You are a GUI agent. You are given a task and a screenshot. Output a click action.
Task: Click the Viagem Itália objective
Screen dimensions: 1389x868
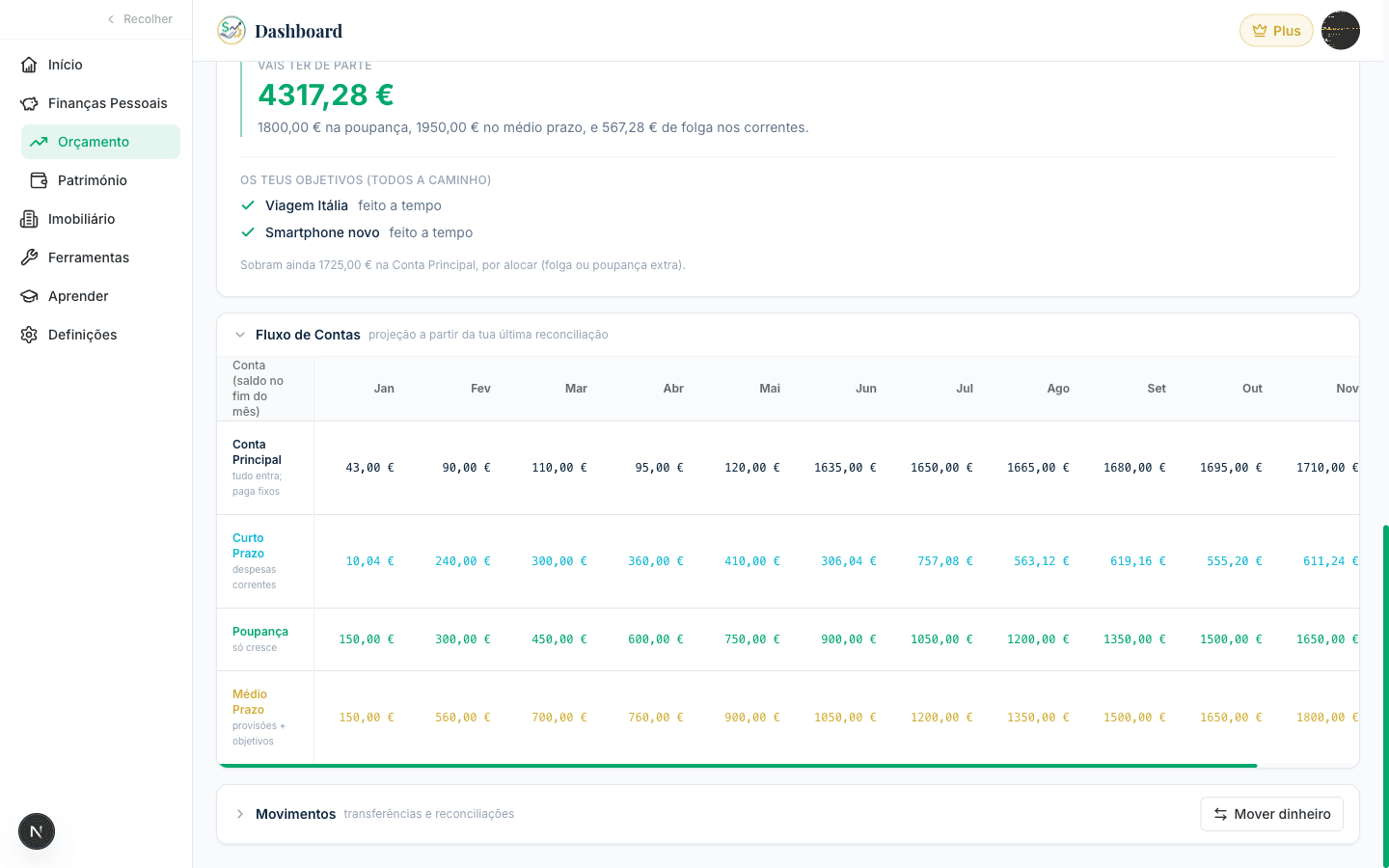click(307, 205)
